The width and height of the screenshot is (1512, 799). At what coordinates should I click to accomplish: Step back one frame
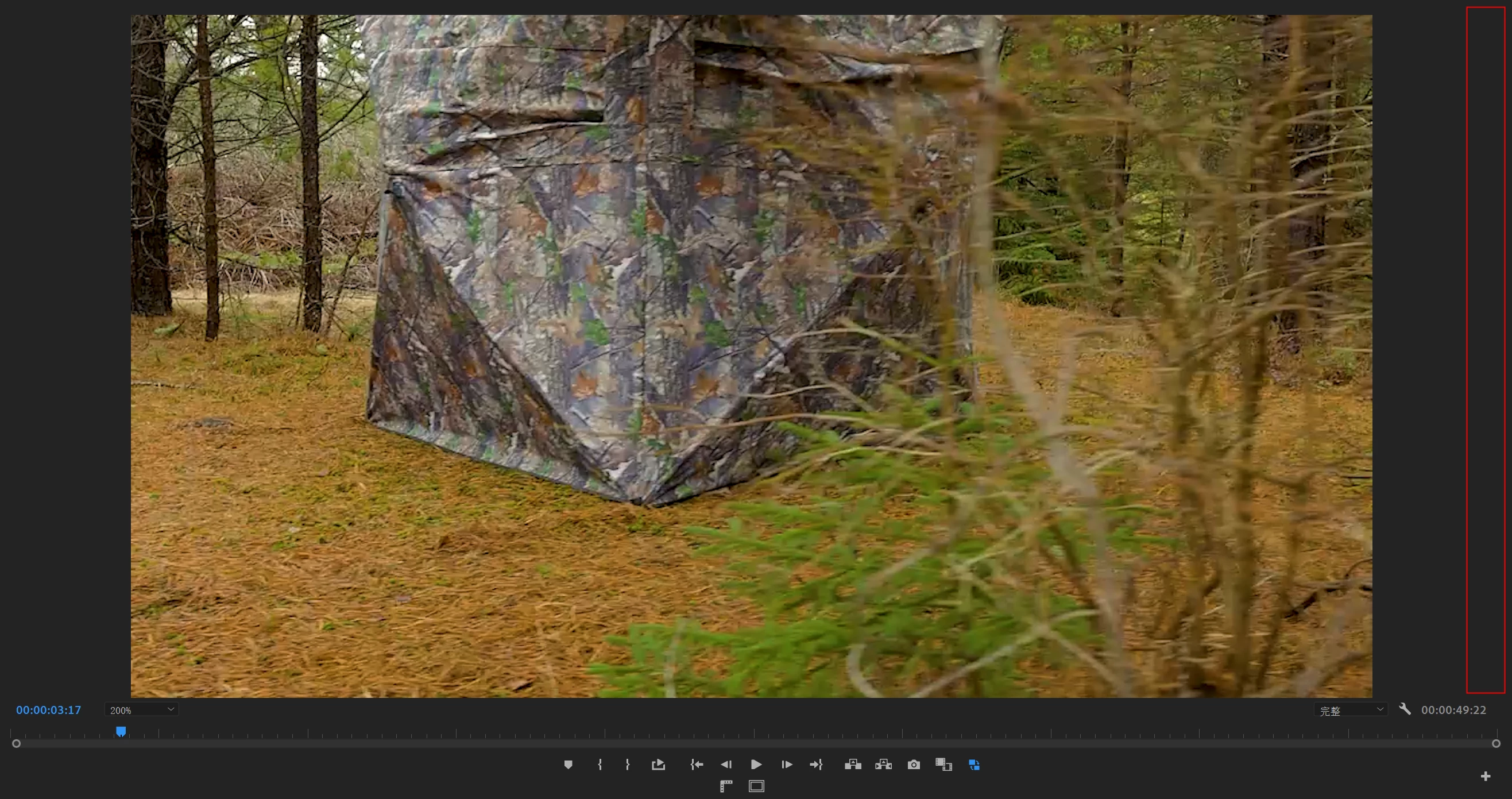click(726, 765)
